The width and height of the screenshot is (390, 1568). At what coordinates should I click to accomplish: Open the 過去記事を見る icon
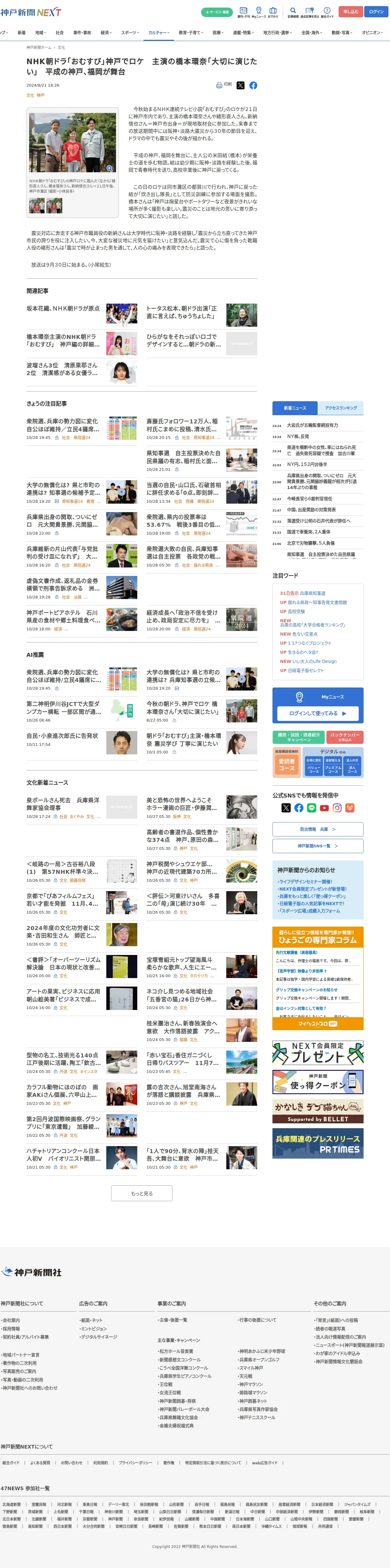pyautogui.click(x=310, y=12)
